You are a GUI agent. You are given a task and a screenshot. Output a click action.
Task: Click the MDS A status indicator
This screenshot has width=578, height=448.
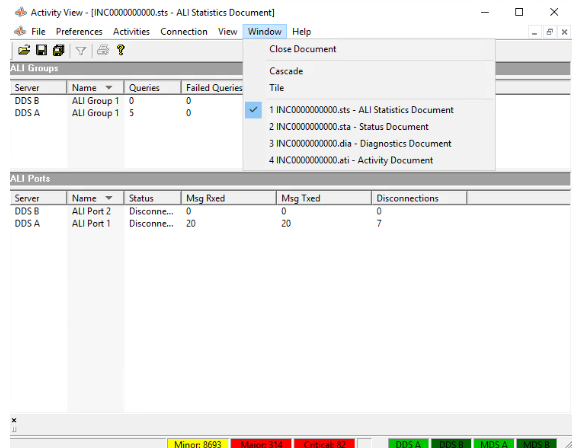494,444
